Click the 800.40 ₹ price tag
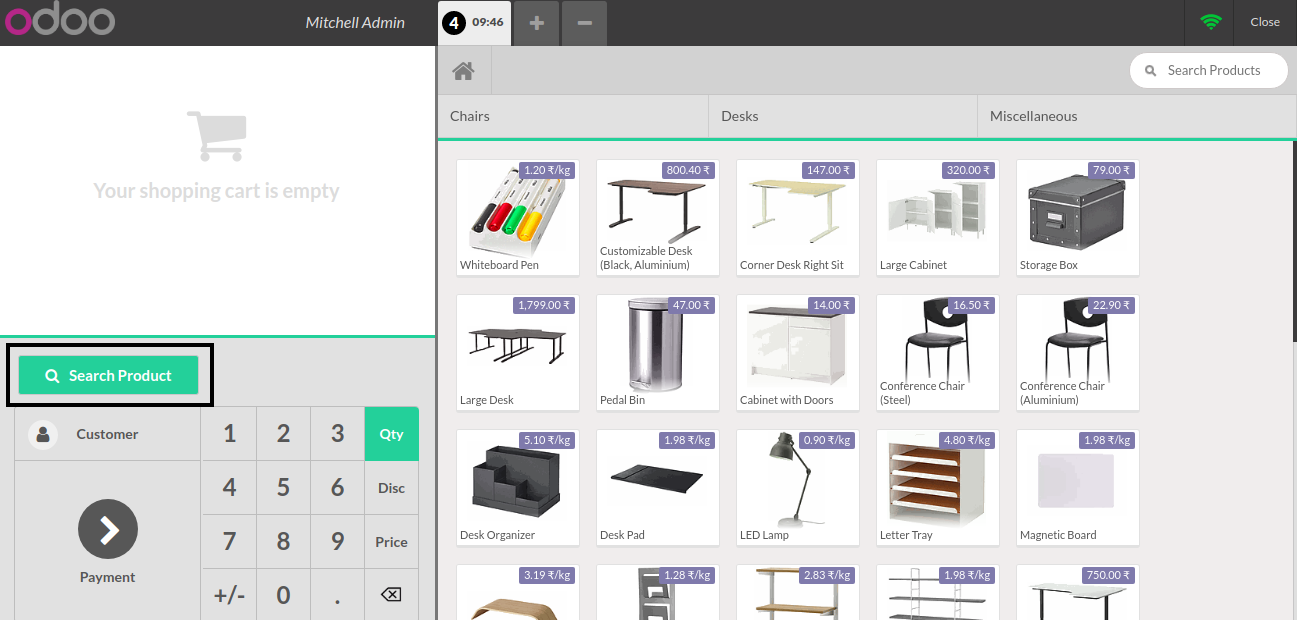The width and height of the screenshot is (1297, 620). 688,170
